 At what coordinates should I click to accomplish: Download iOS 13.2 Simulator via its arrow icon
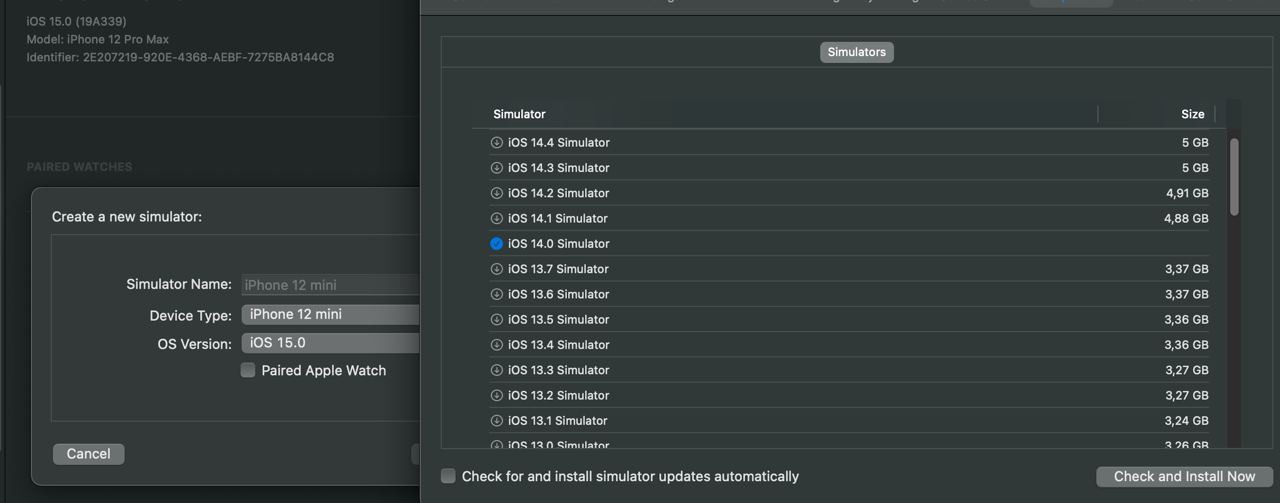click(496, 395)
